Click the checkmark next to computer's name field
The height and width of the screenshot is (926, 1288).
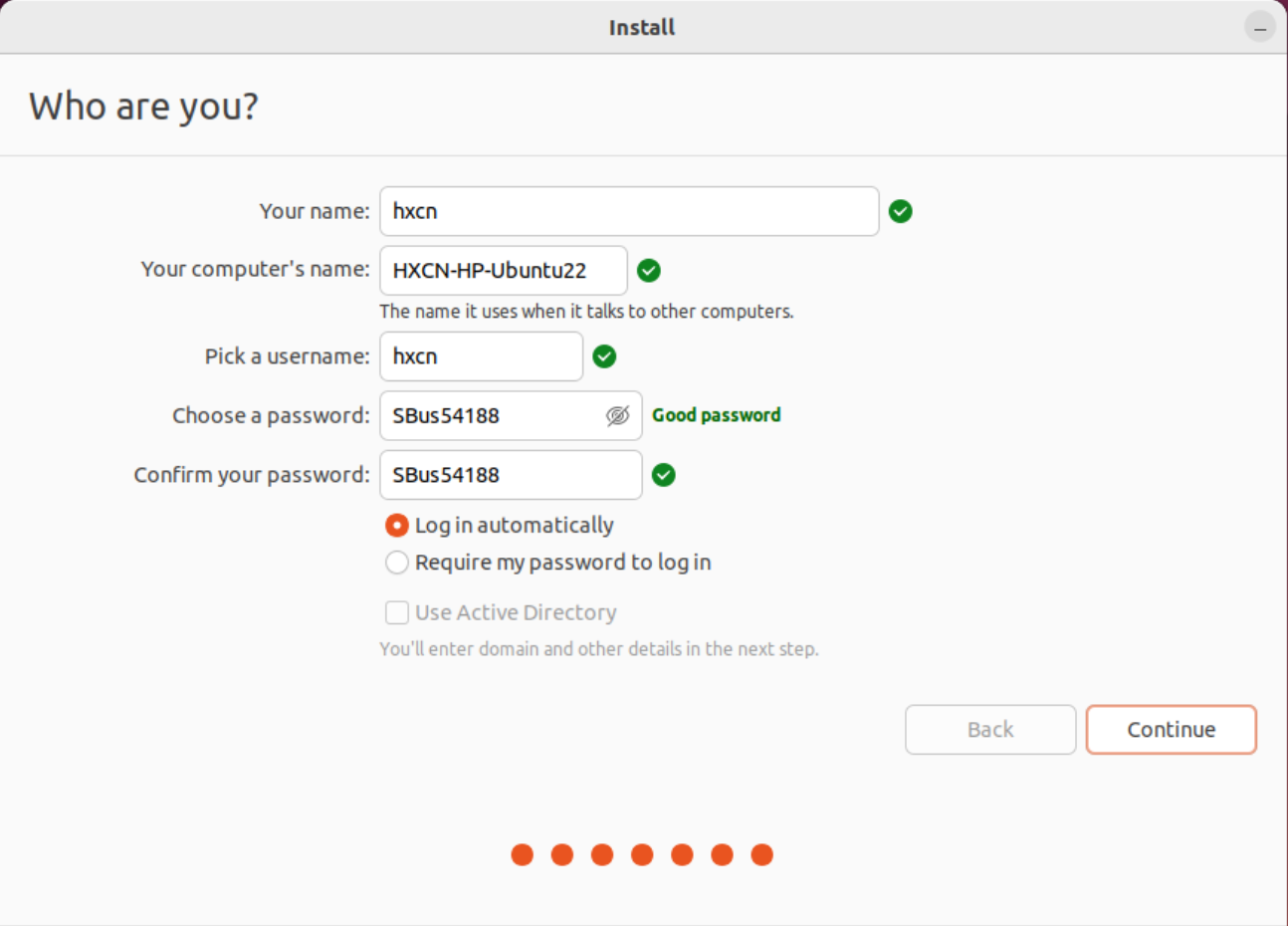coord(649,270)
